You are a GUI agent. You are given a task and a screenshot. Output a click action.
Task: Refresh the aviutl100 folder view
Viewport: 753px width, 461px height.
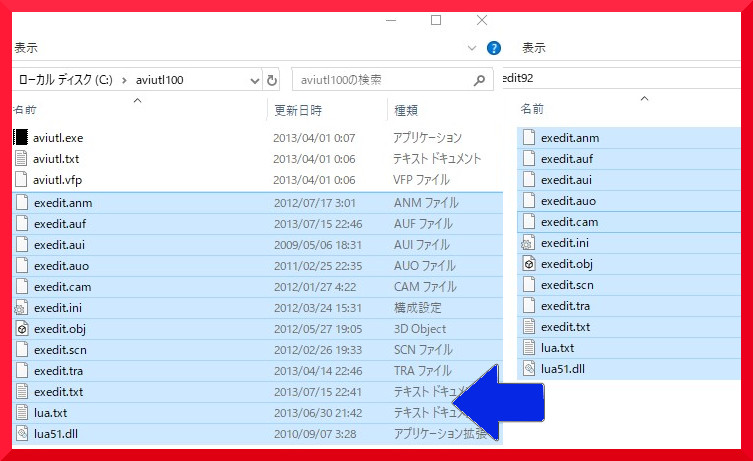(272, 80)
